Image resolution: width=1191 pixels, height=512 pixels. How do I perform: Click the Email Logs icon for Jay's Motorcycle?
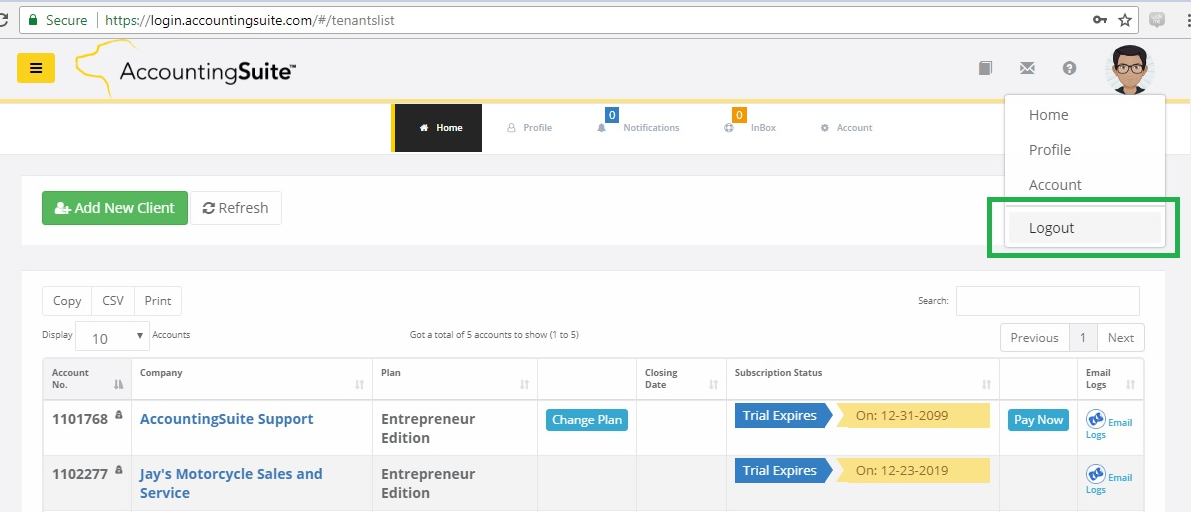(x=1096, y=474)
